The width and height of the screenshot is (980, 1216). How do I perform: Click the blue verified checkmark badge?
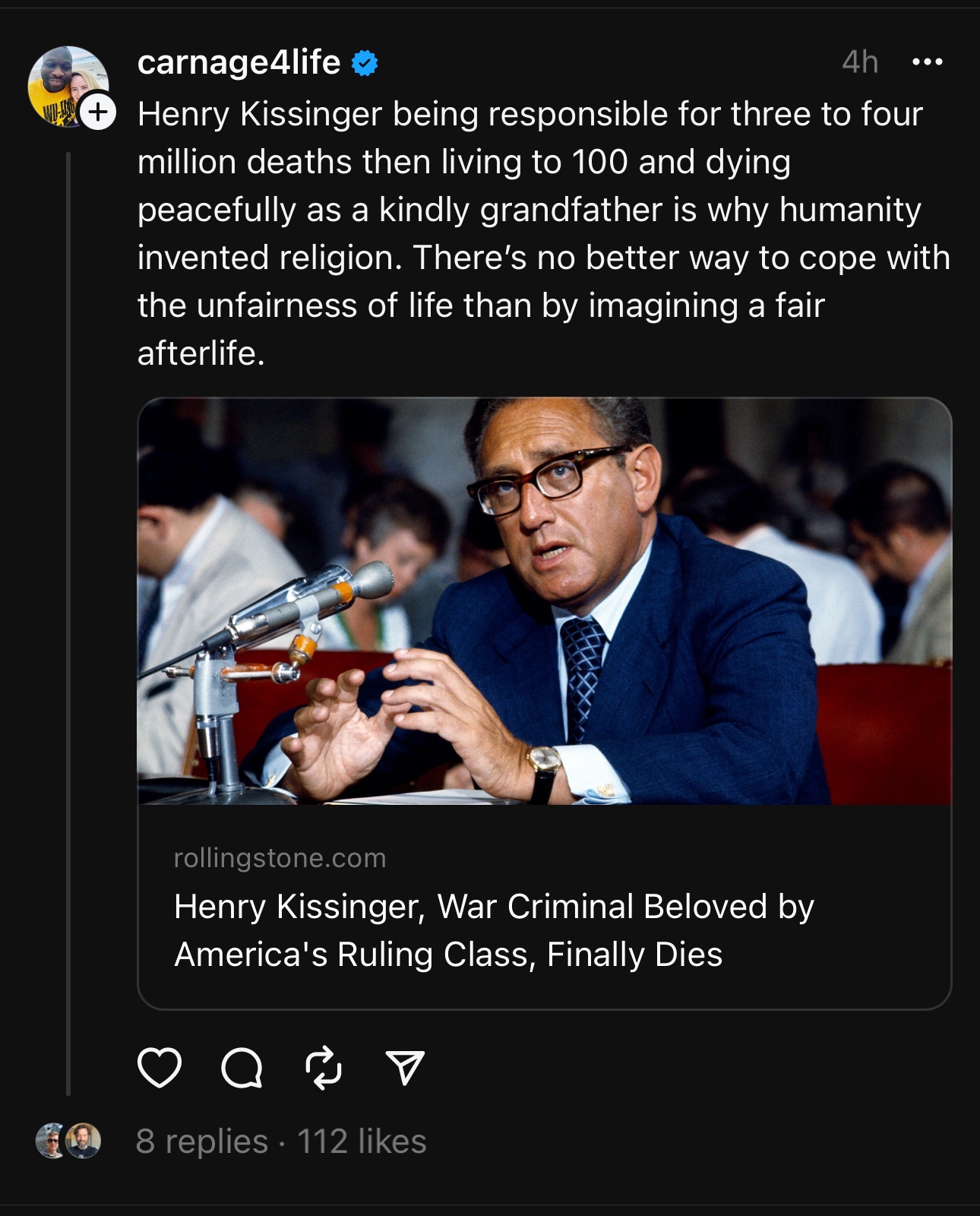point(365,63)
